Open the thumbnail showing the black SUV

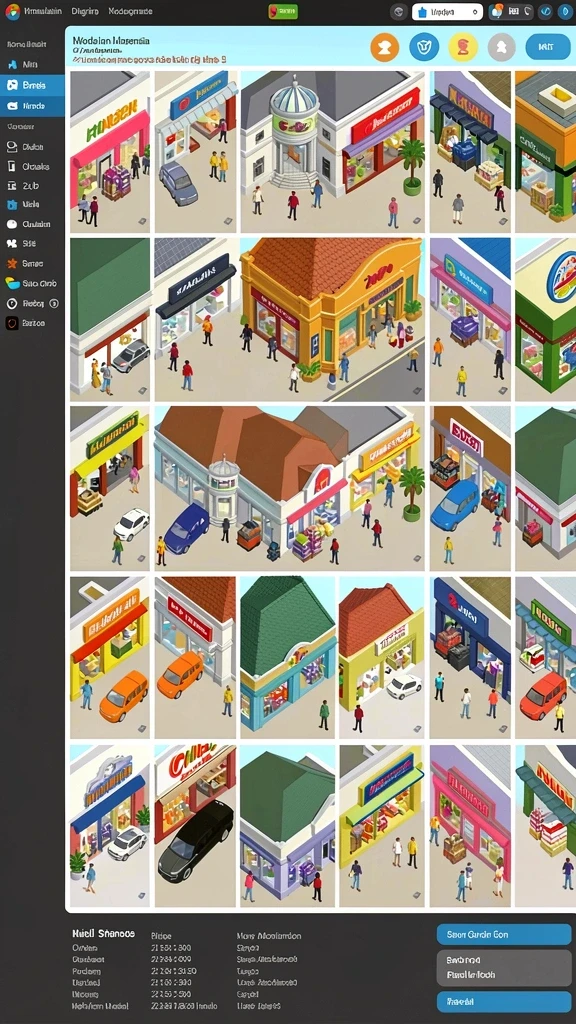[195, 826]
